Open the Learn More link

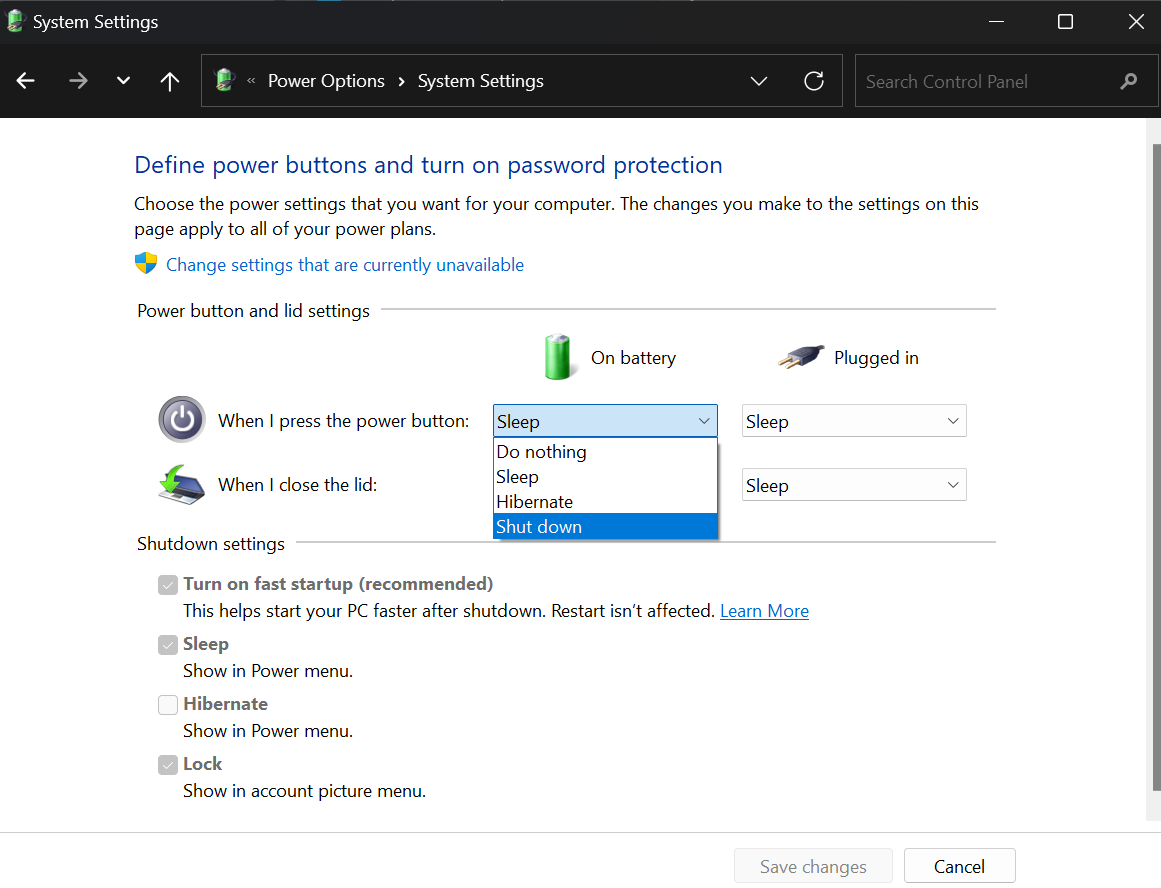point(764,611)
